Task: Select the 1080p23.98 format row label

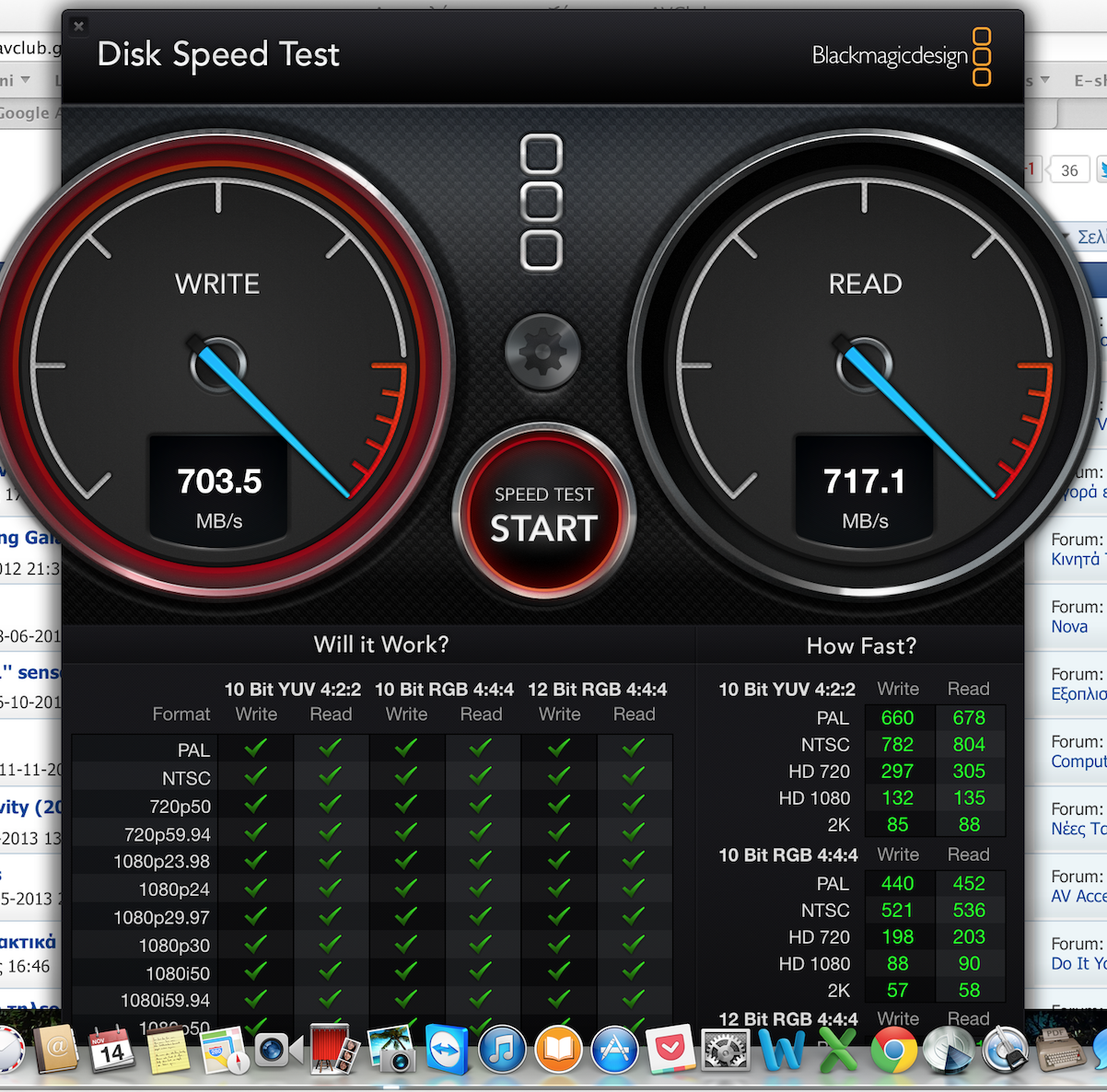Action: coord(162,862)
